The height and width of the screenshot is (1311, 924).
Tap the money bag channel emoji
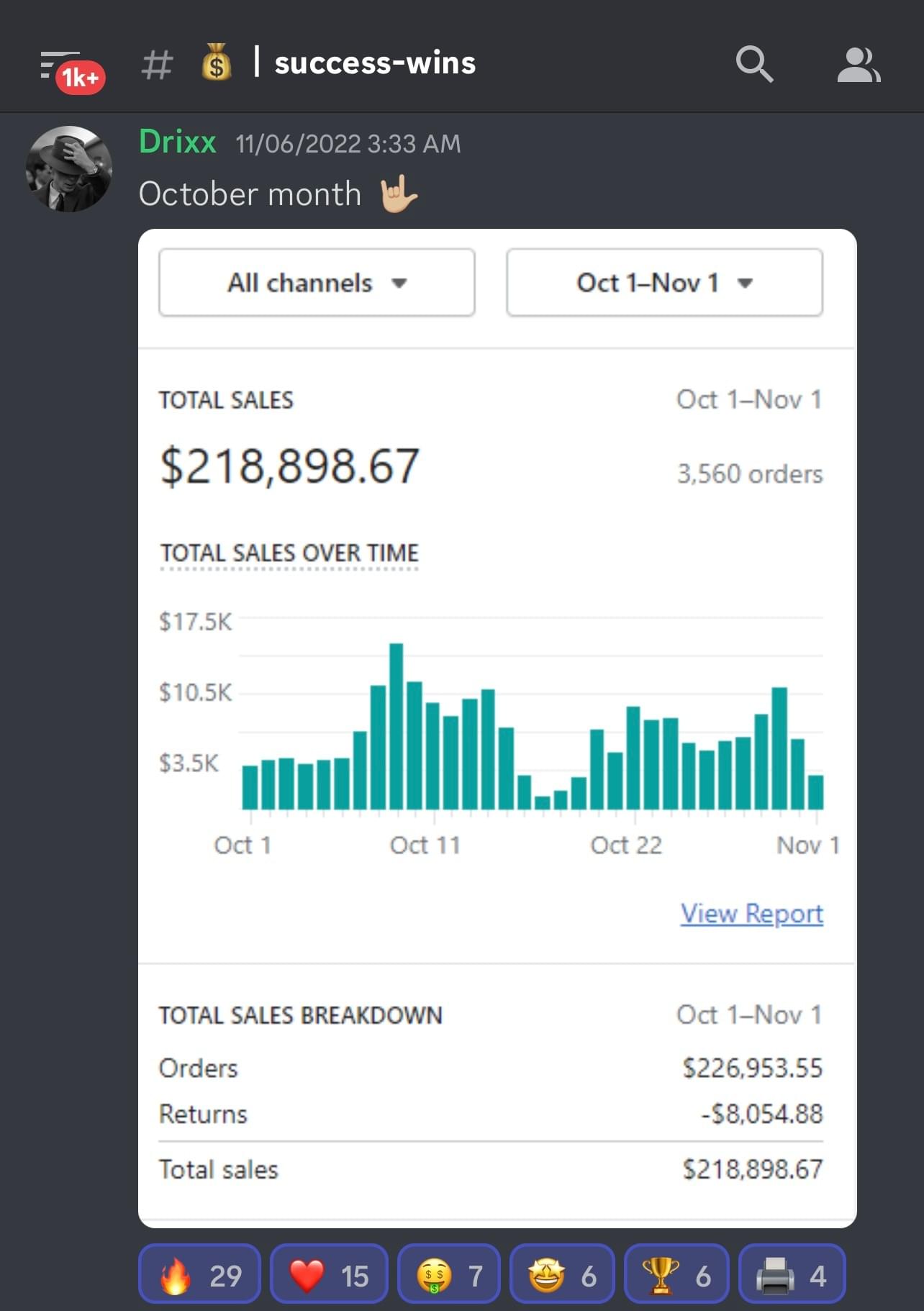tap(216, 63)
